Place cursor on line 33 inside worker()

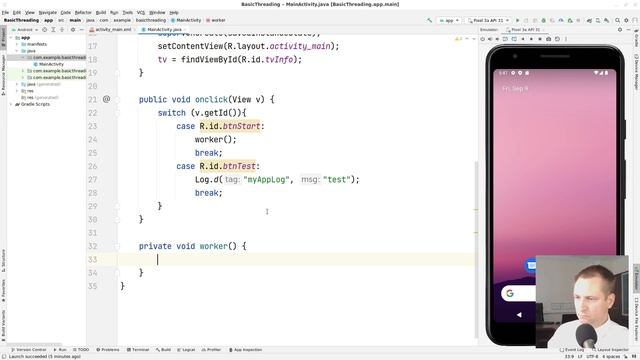point(296,259)
